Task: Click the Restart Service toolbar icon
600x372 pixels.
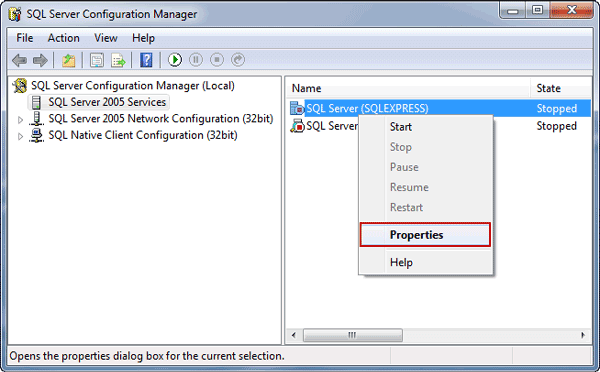Action: pyautogui.click(x=238, y=60)
